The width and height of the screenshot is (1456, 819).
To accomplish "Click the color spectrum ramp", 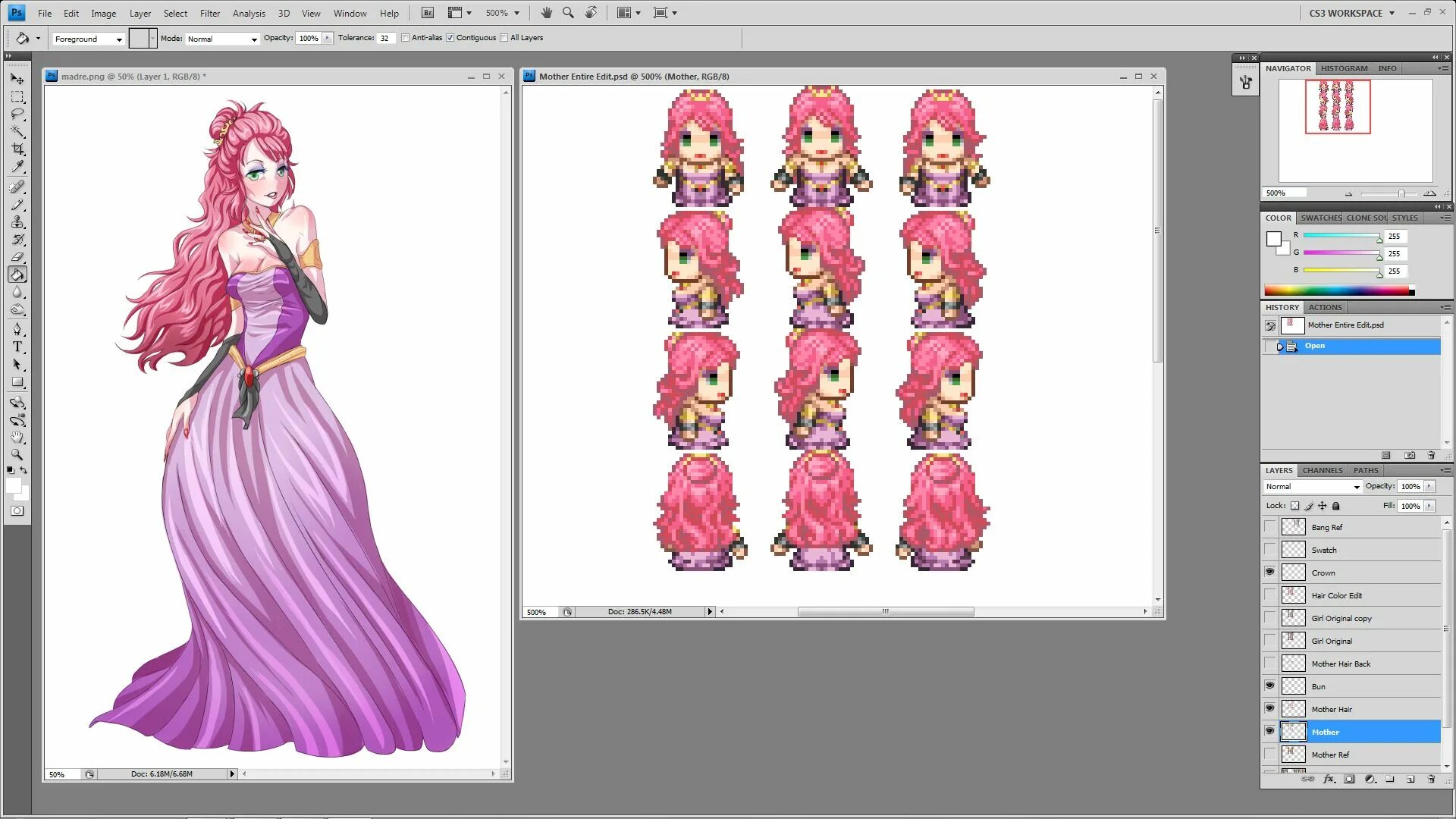I will coord(1336,290).
